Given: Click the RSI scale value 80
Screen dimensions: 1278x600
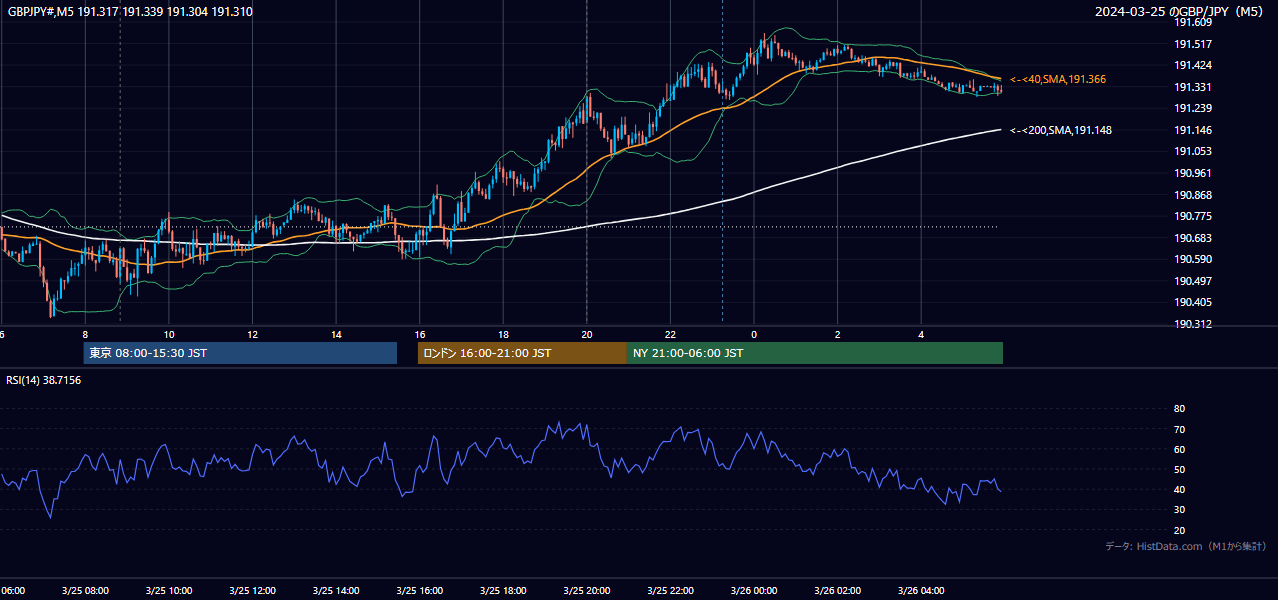Looking at the screenshot, I should tap(1179, 409).
